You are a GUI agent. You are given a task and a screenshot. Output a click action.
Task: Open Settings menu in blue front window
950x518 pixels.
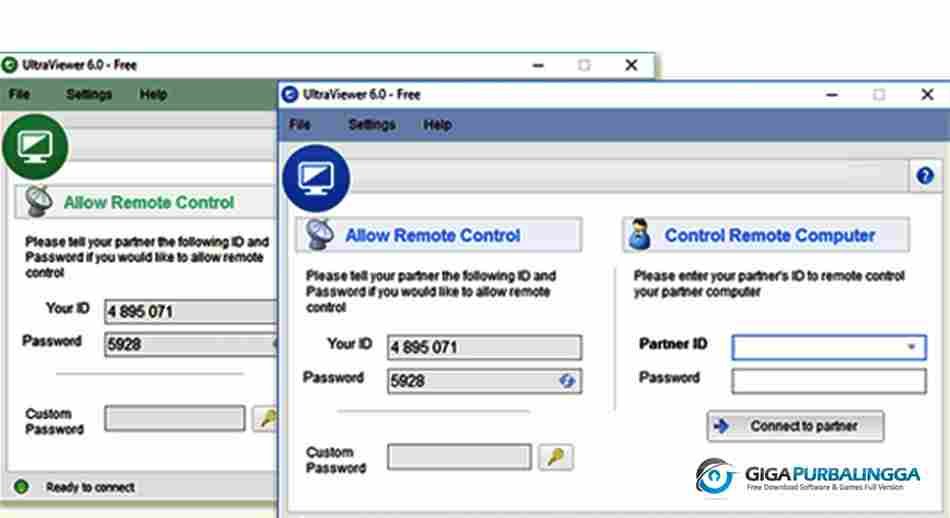point(371,125)
